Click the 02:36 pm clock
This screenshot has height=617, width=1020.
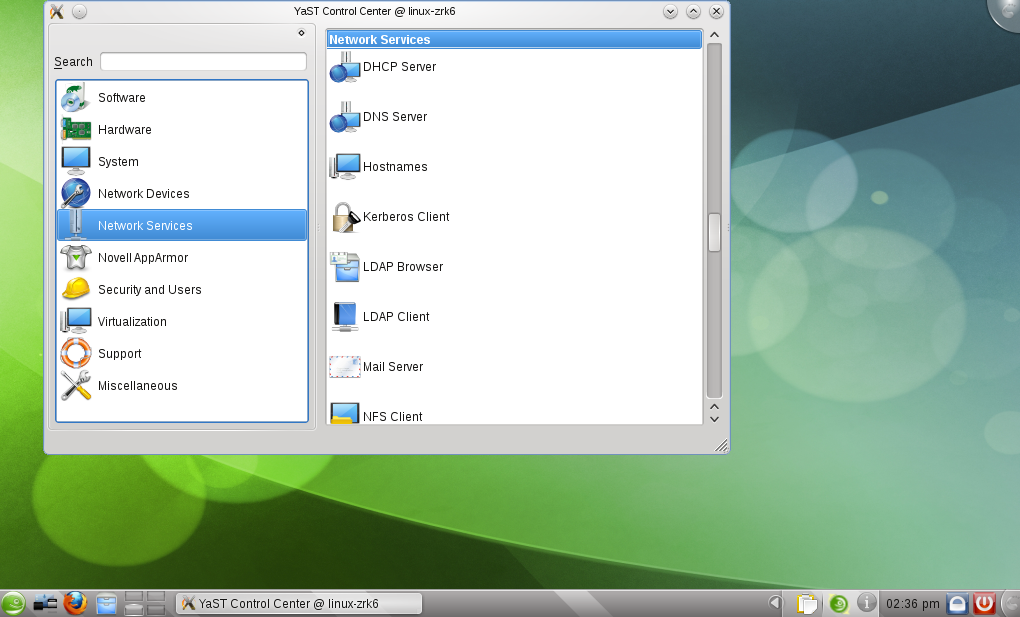pos(913,604)
